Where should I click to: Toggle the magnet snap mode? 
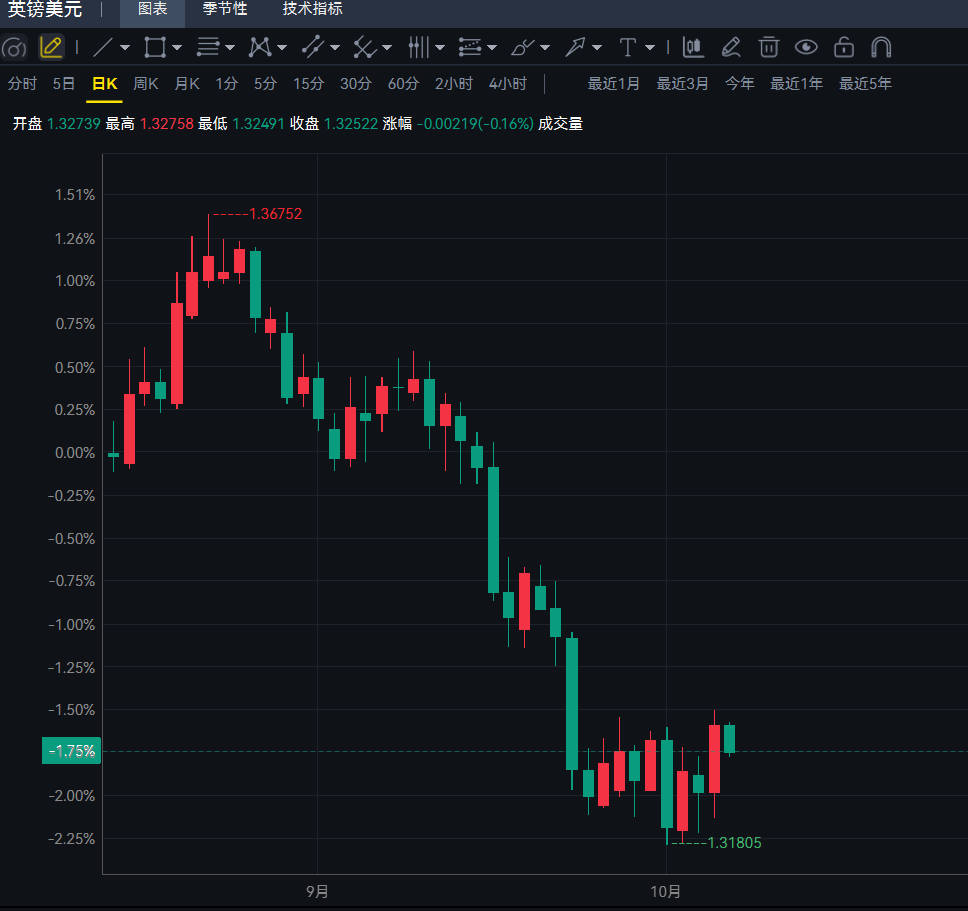(881, 48)
